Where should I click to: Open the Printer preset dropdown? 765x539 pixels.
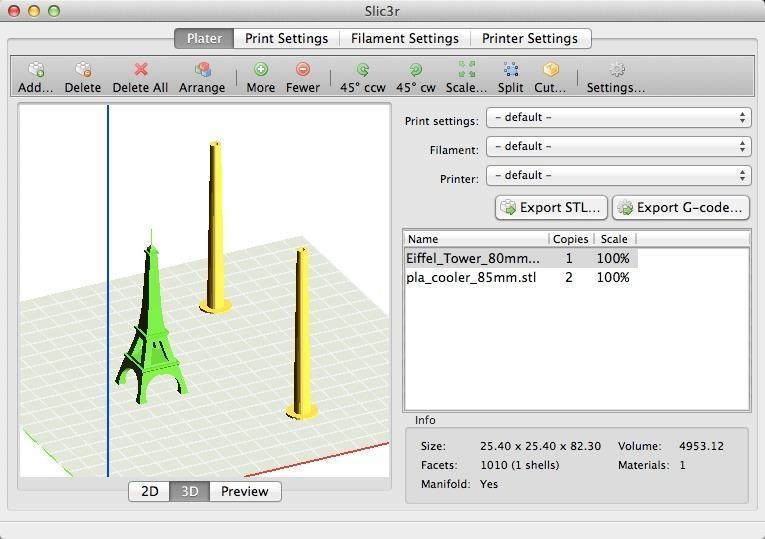pos(619,176)
